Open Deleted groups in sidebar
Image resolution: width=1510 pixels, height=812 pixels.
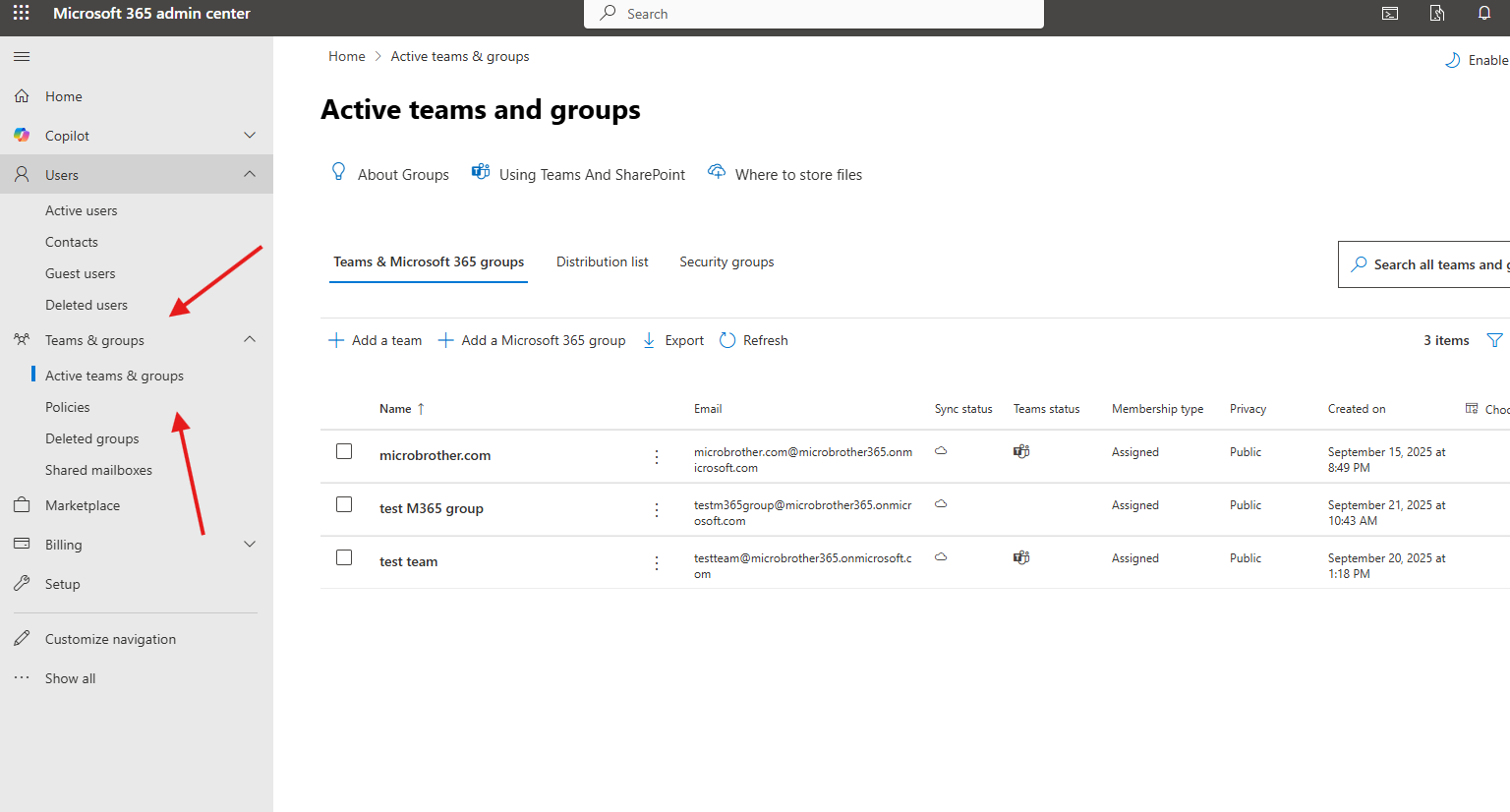(x=92, y=438)
